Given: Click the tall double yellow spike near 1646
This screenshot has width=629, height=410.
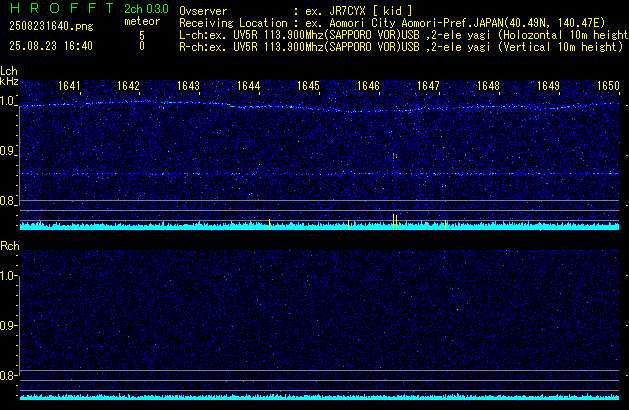Looking at the screenshot, I should pos(395,222).
